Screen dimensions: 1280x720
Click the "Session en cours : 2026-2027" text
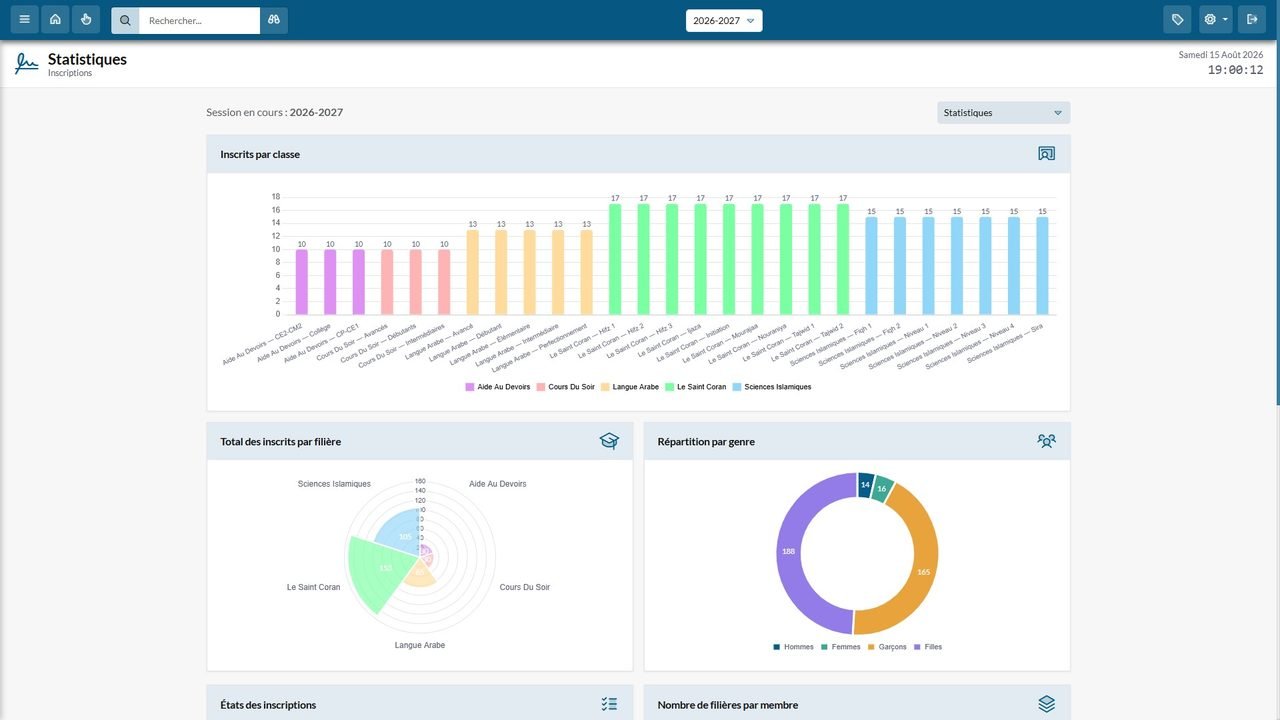click(x=275, y=112)
